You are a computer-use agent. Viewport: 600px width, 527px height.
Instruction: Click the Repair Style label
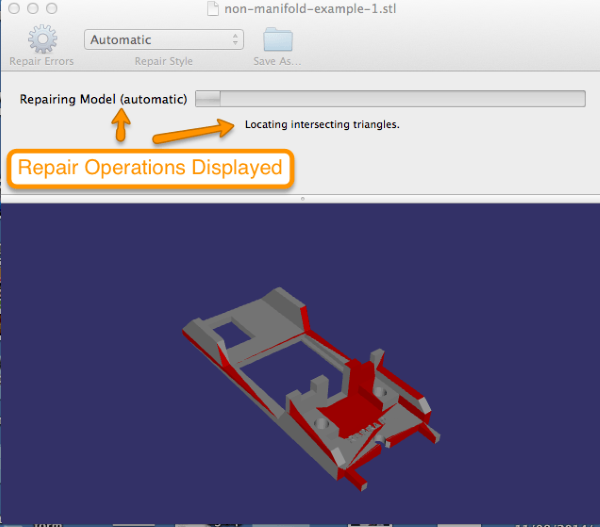point(163,62)
